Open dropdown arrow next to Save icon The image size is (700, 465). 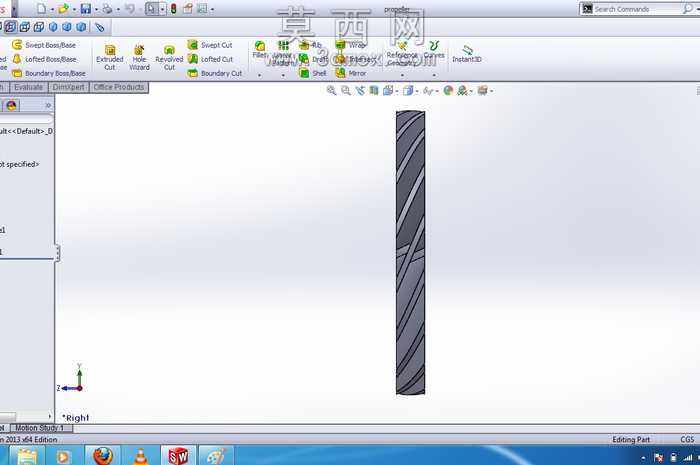96,9
